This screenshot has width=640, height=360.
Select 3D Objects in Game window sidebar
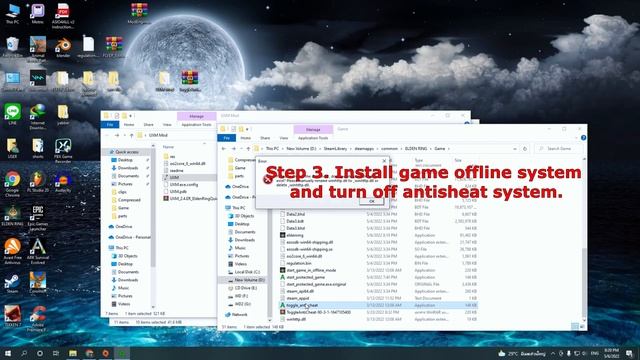tap(241, 216)
